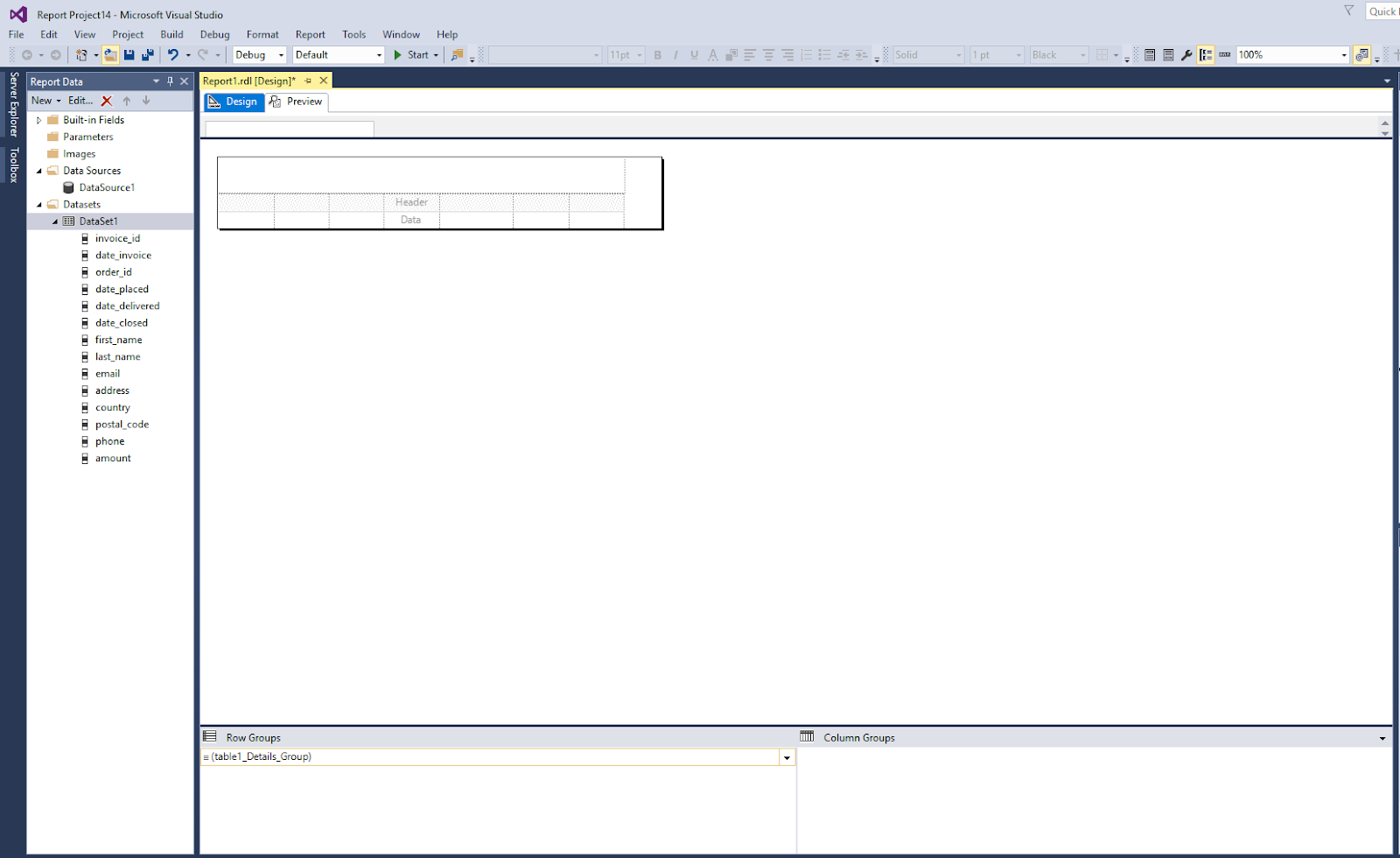Image resolution: width=1400 pixels, height=858 pixels.
Task: Click the report page header icon
Action: 1150,55
